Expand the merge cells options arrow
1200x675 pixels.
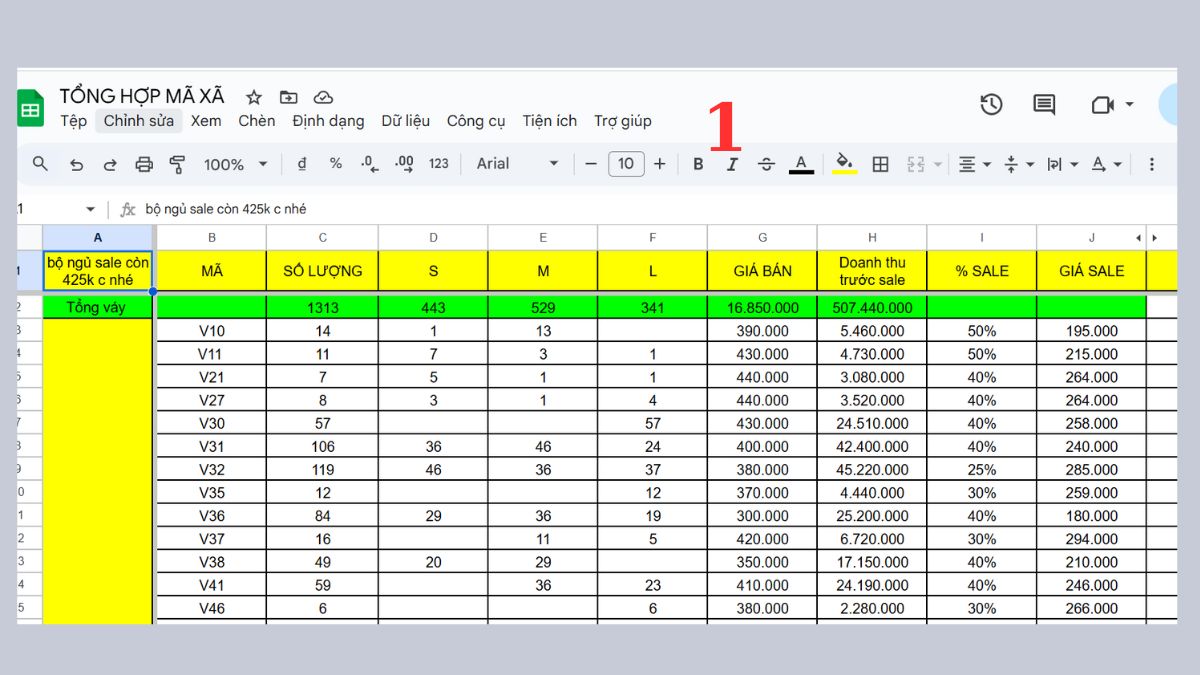pos(938,164)
